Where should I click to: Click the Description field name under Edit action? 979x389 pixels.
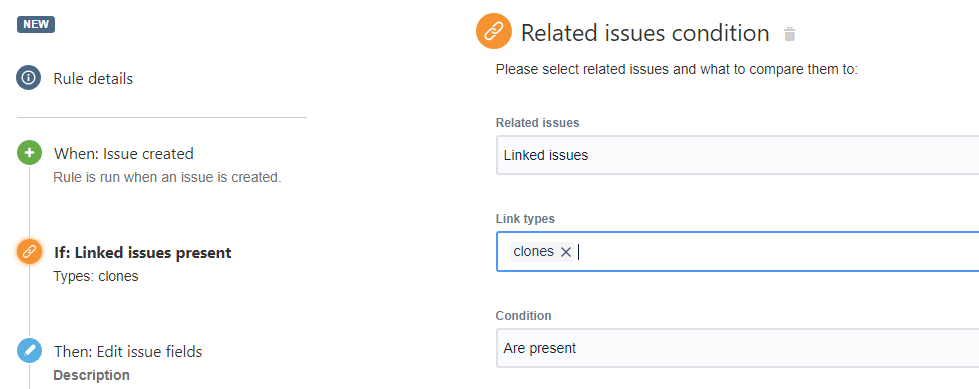92,375
